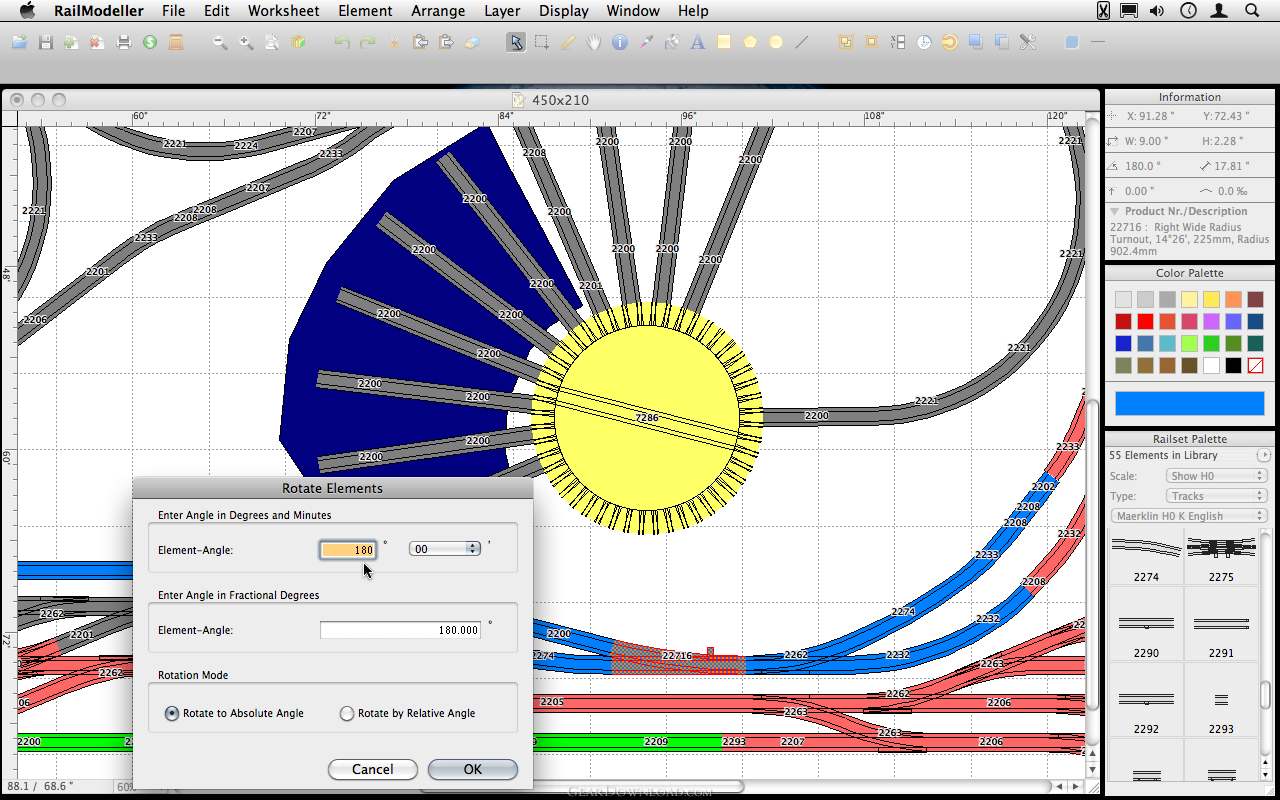The height and width of the screenshot is (800, 1280).
Task: Select Rotate to Absolute Angle radio button
Action: click(x=172, y=713)
